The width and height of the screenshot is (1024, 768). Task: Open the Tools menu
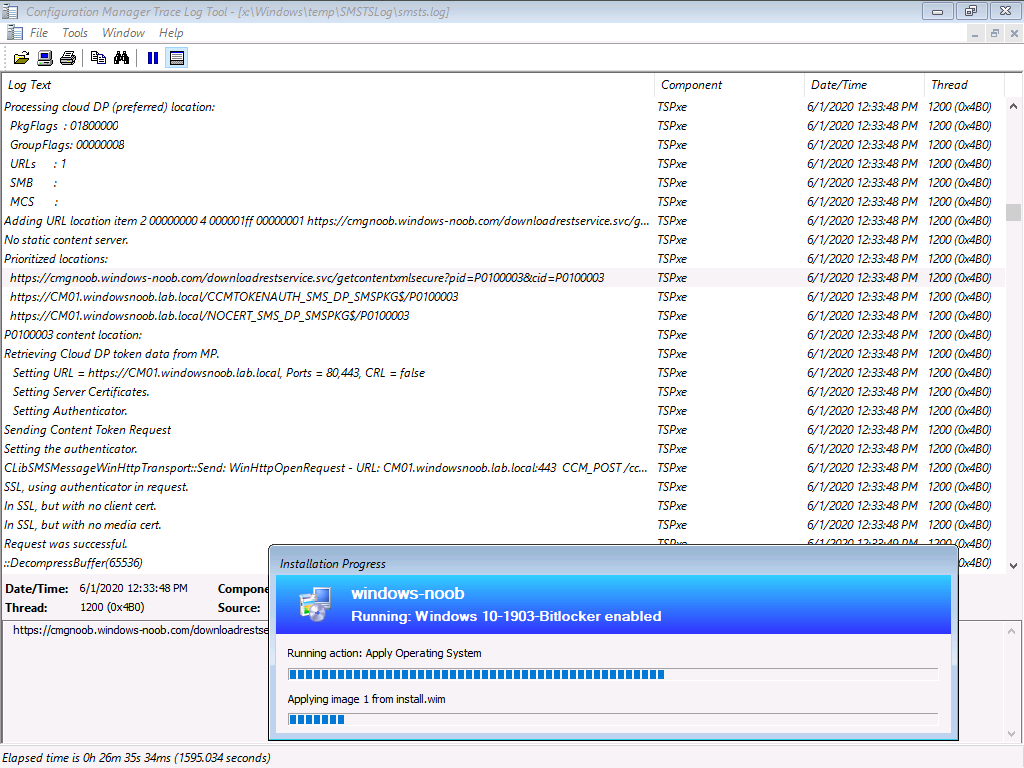click(75, 33)
